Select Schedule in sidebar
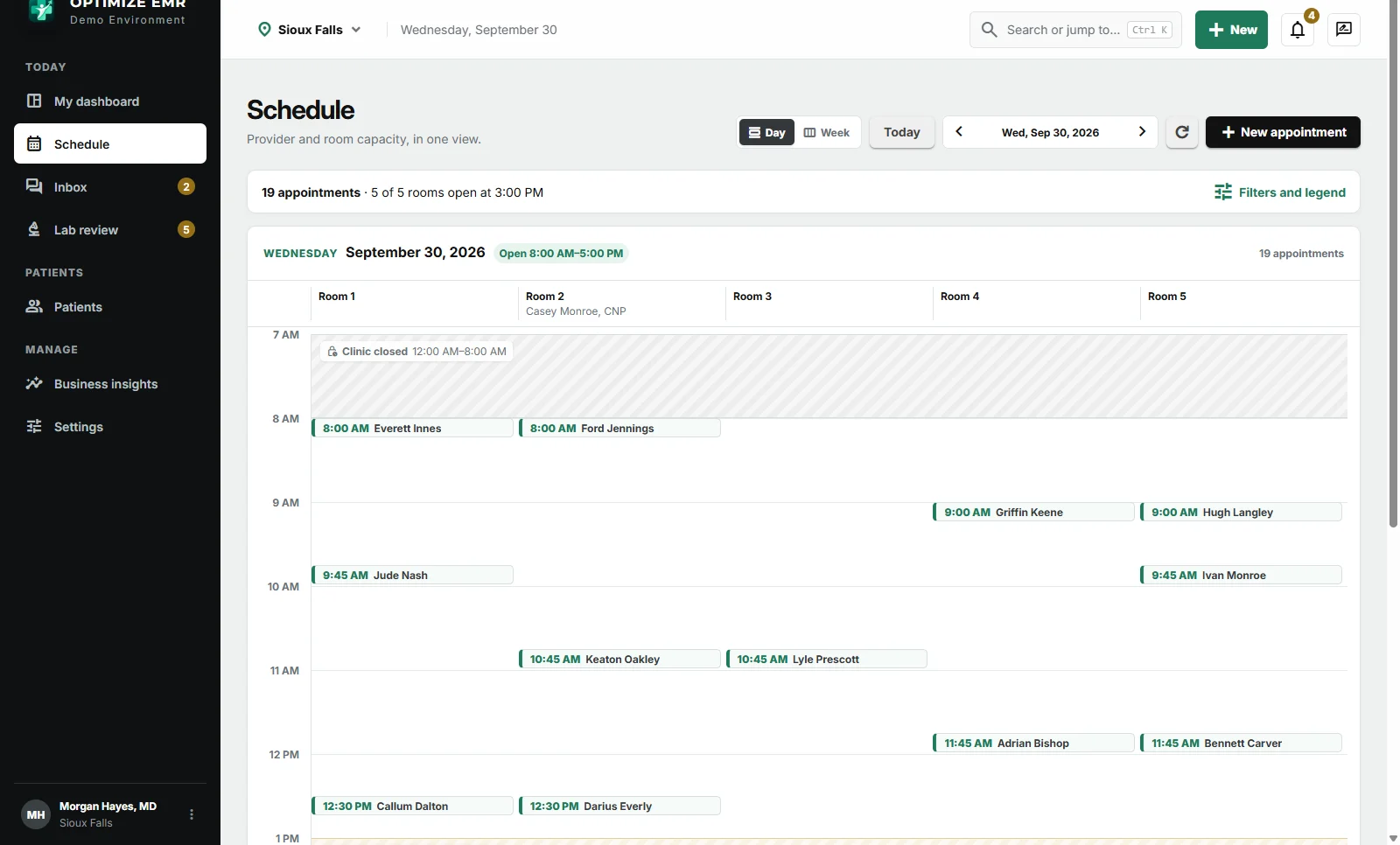 pyautogui.click(x=110, y=143)
